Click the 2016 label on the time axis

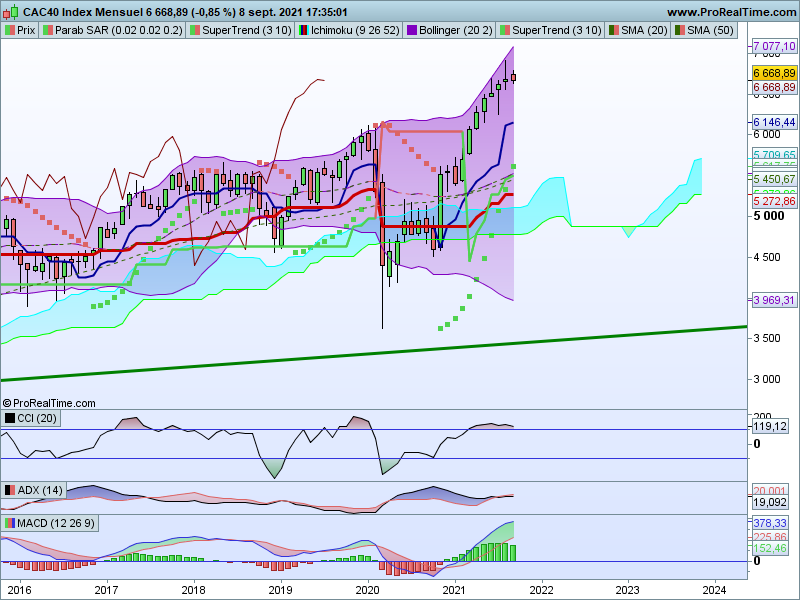coord(20,590)
